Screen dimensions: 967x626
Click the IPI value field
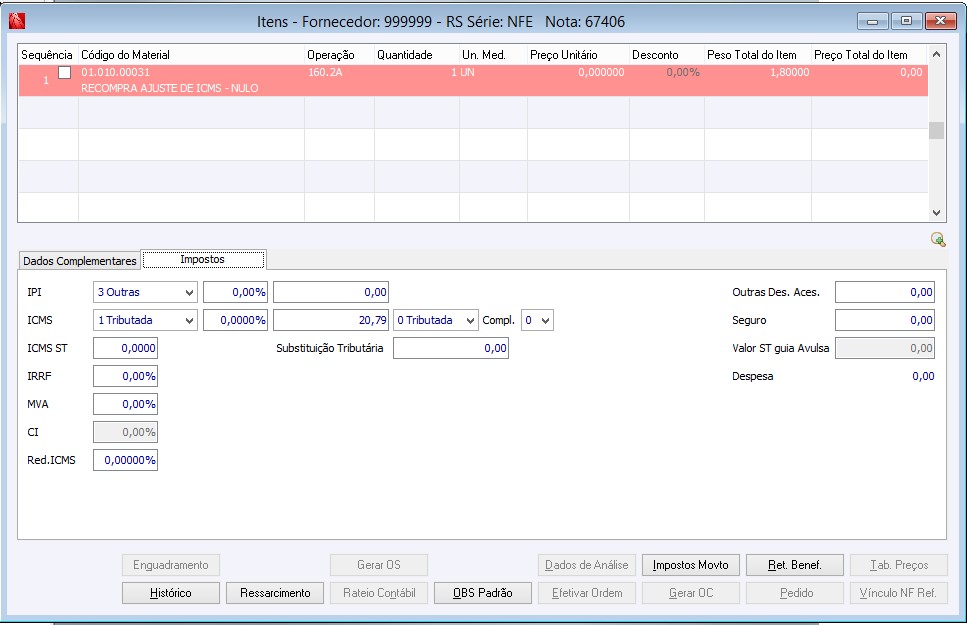coord(331,292)
